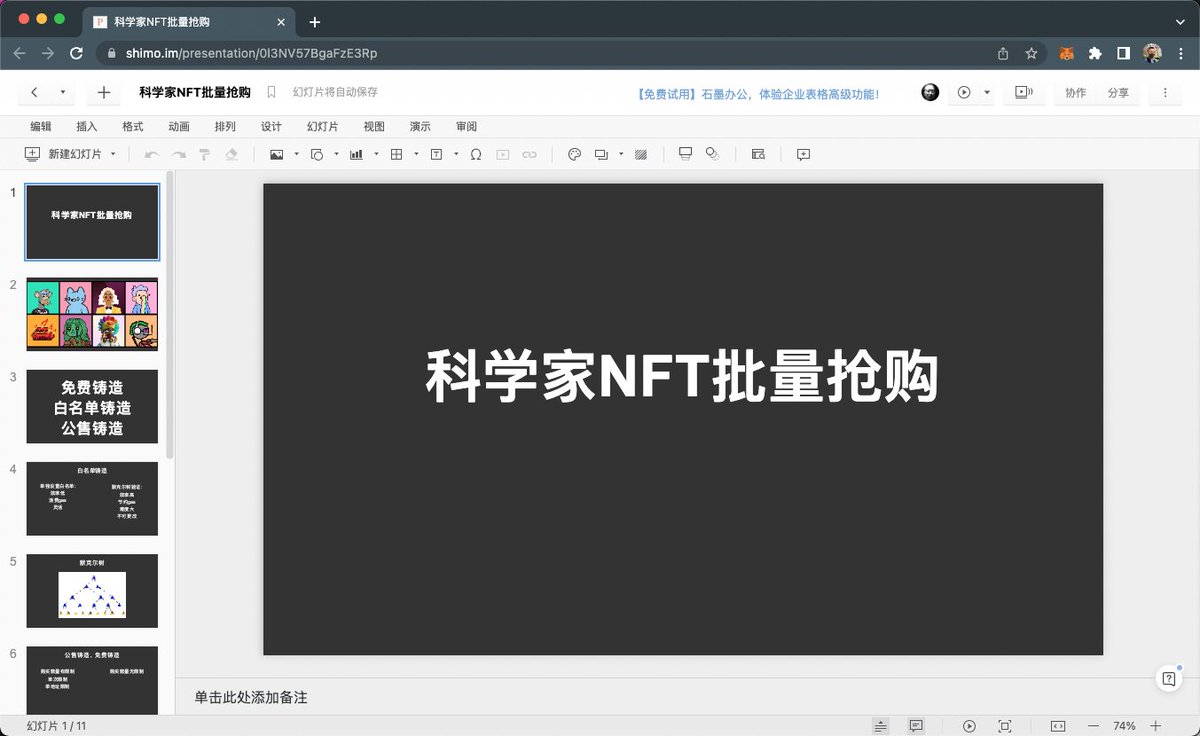
Task: Click the format painter icon
Action: coord(204,154)
